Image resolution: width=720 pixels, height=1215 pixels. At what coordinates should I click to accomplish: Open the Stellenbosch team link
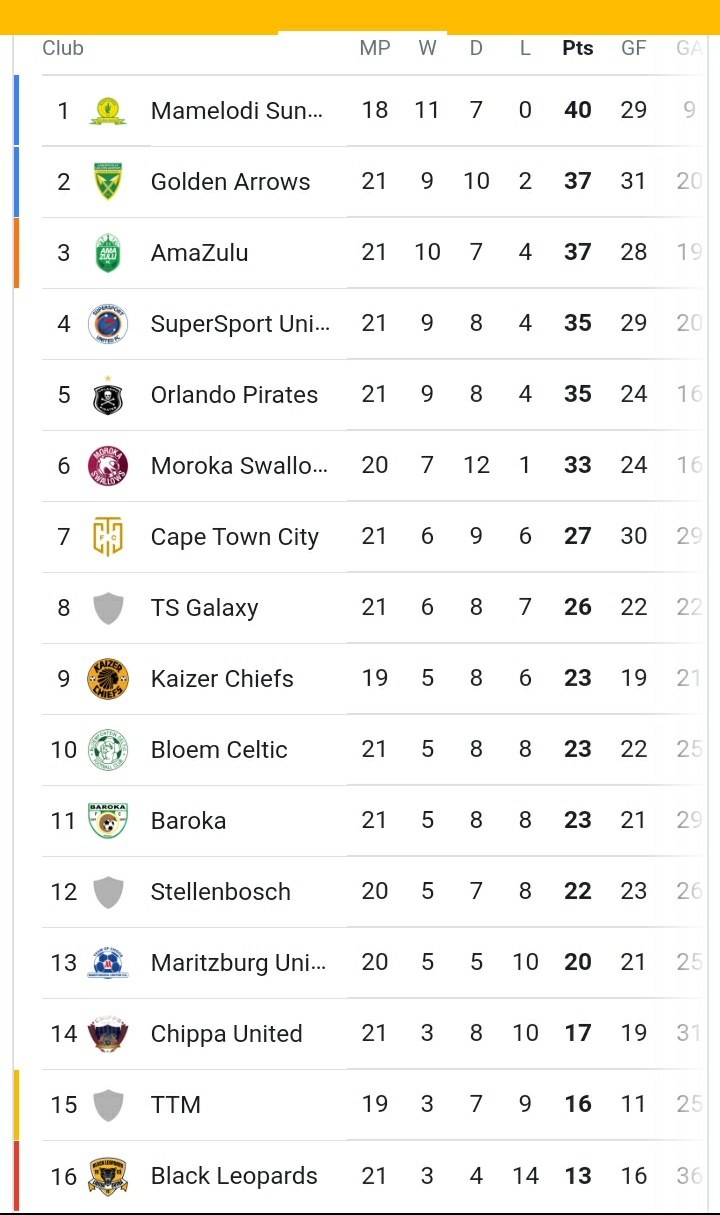(220, 892)
